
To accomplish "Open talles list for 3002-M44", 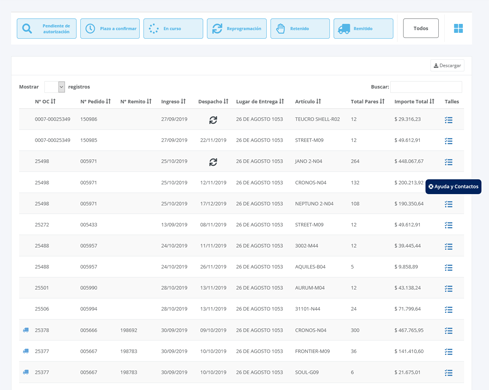I will click(449, 247).
